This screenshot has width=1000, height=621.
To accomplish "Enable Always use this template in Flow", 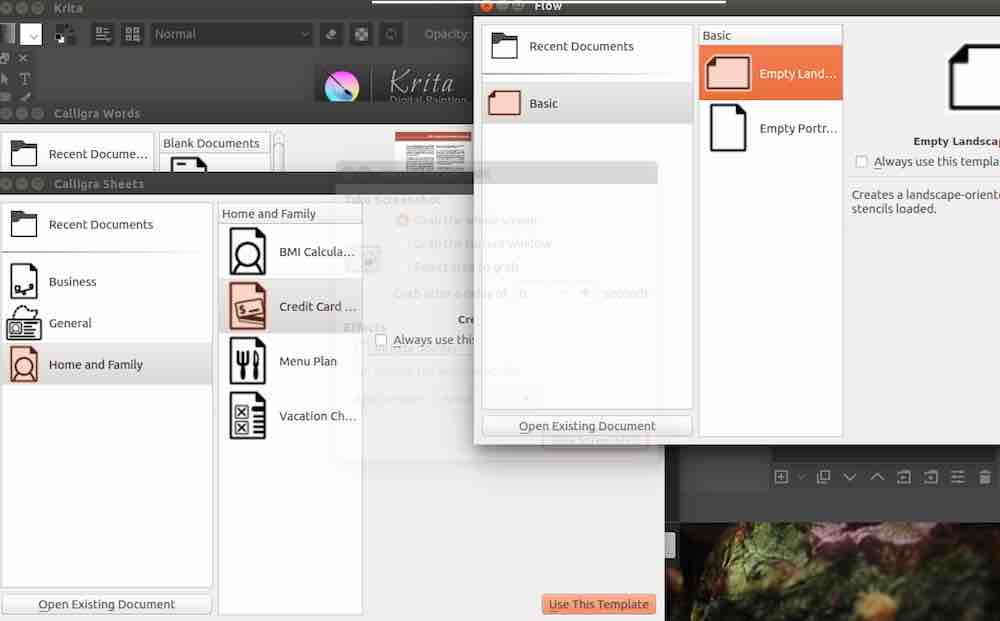I will pos(861,162).
